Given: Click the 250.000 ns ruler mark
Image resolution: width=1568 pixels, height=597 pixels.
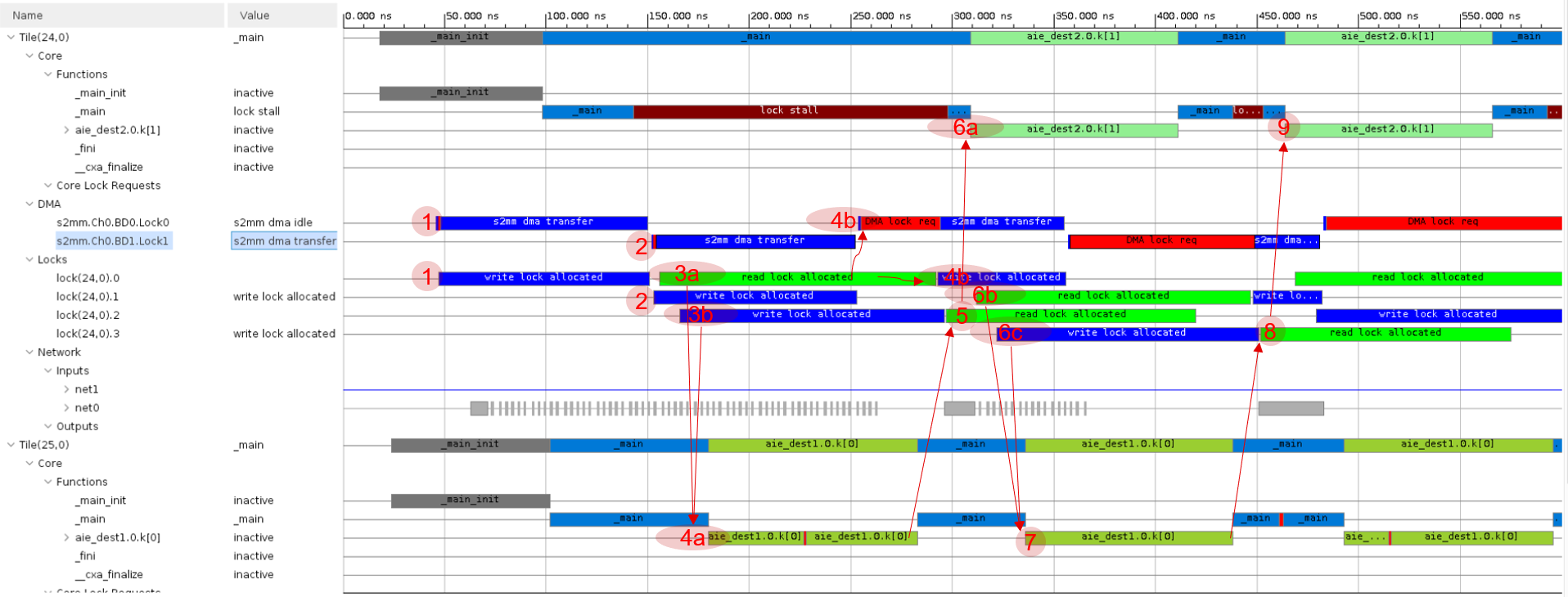Looking at the screenshot, I should tap(881, 16).
